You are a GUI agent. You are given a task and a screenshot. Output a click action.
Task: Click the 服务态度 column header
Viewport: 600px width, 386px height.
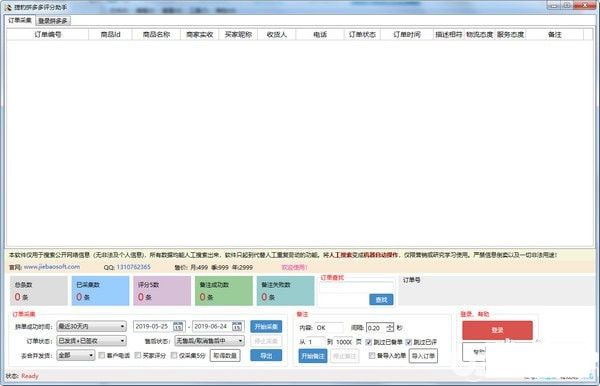[510, 34]
